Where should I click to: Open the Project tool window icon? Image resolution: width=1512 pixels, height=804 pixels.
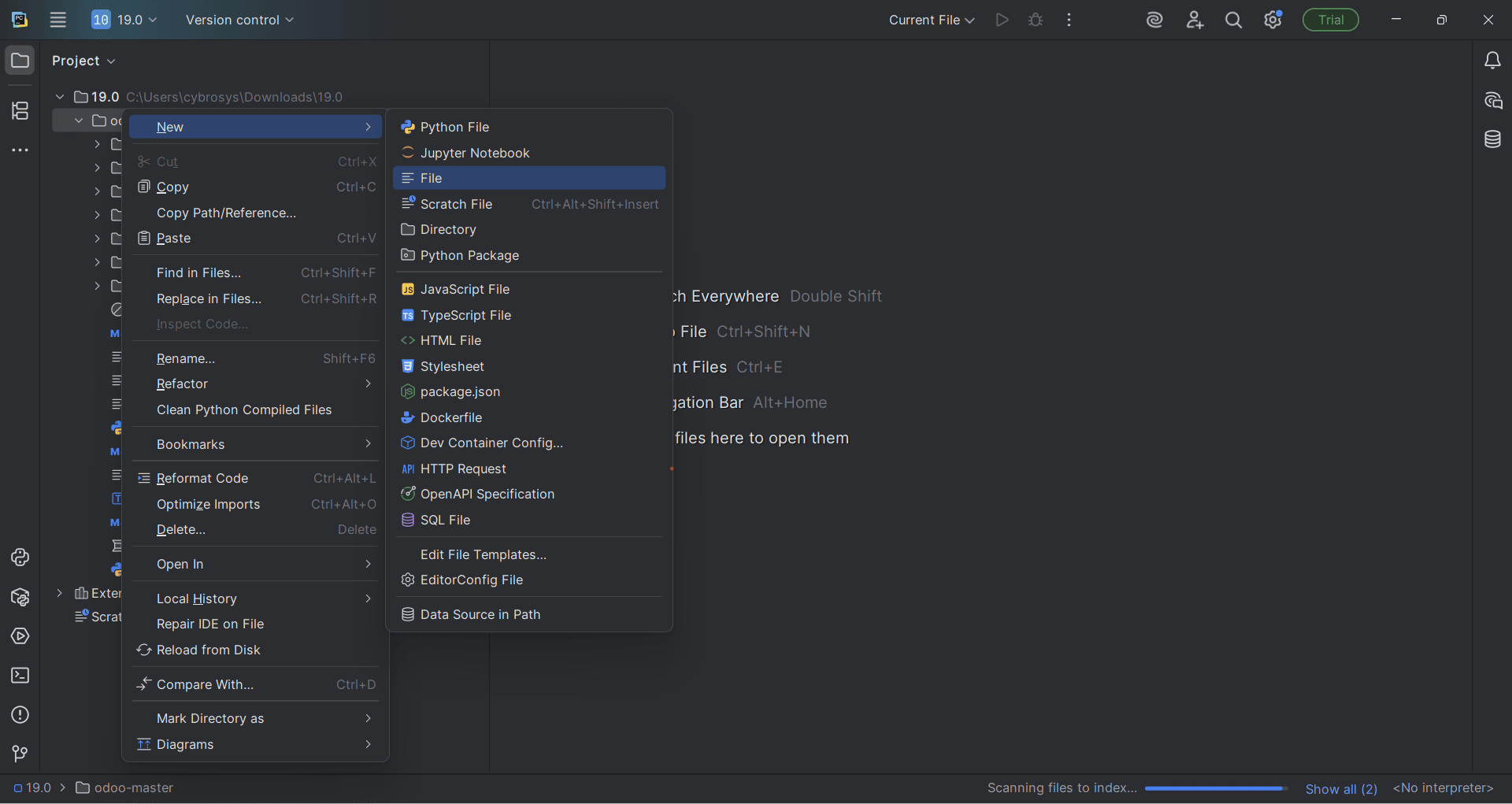pos(20,61)
